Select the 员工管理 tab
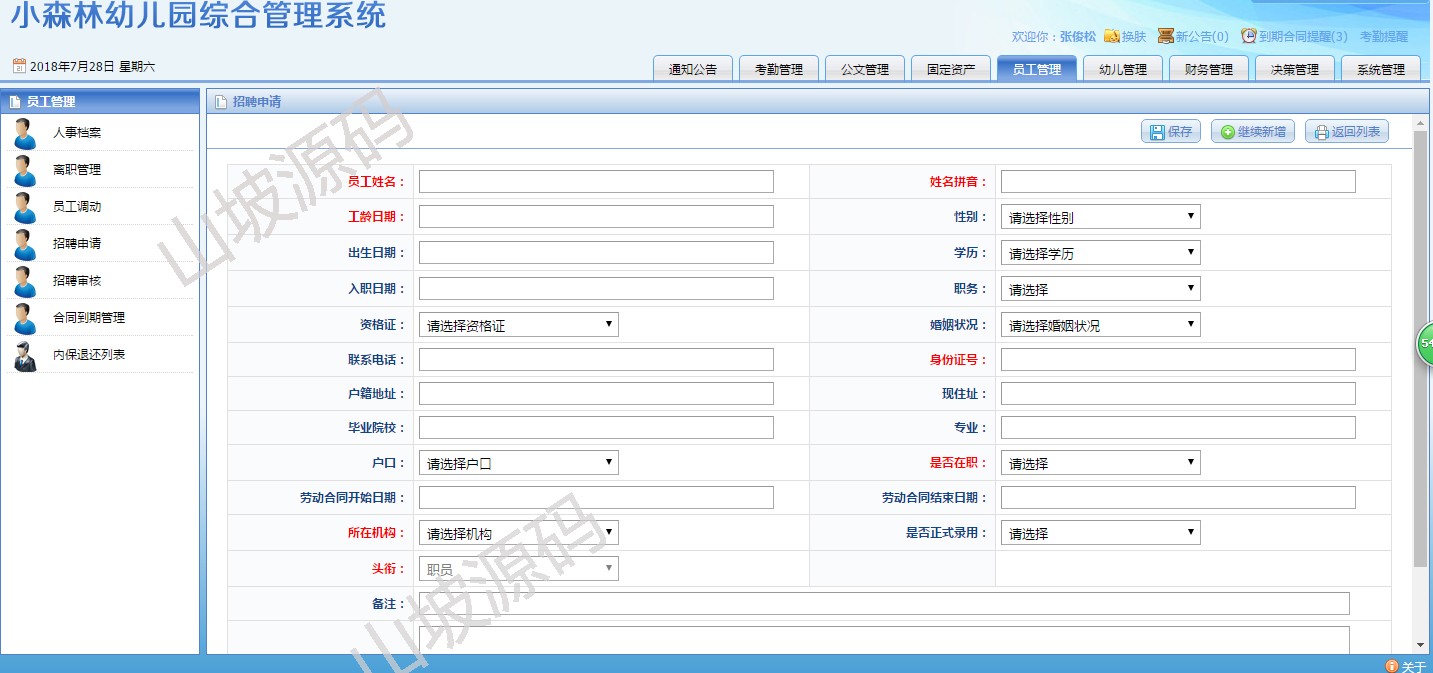The height and width of the screenshot is (673, 1433). coord(1037,69)
